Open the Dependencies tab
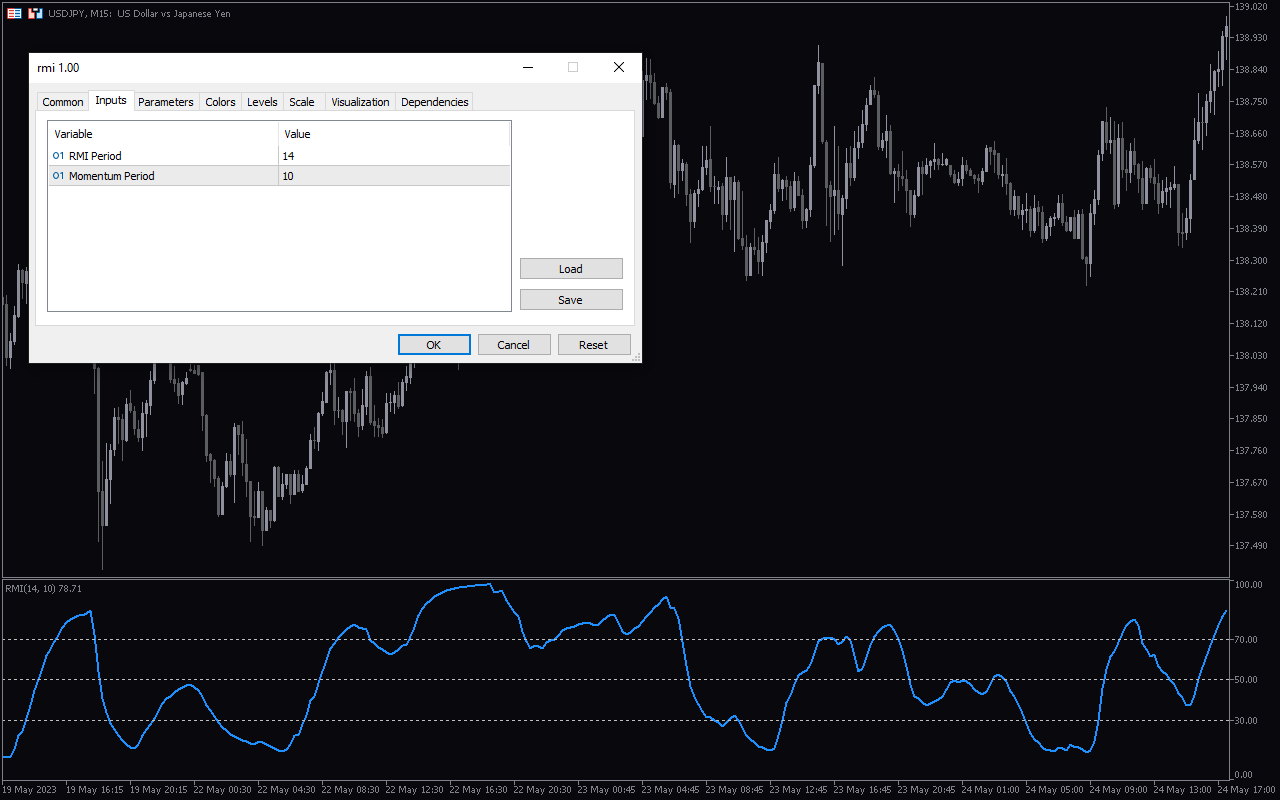The height and width of the screenshot is (800, 1280). pyautogui.click(x=434, y=102)
